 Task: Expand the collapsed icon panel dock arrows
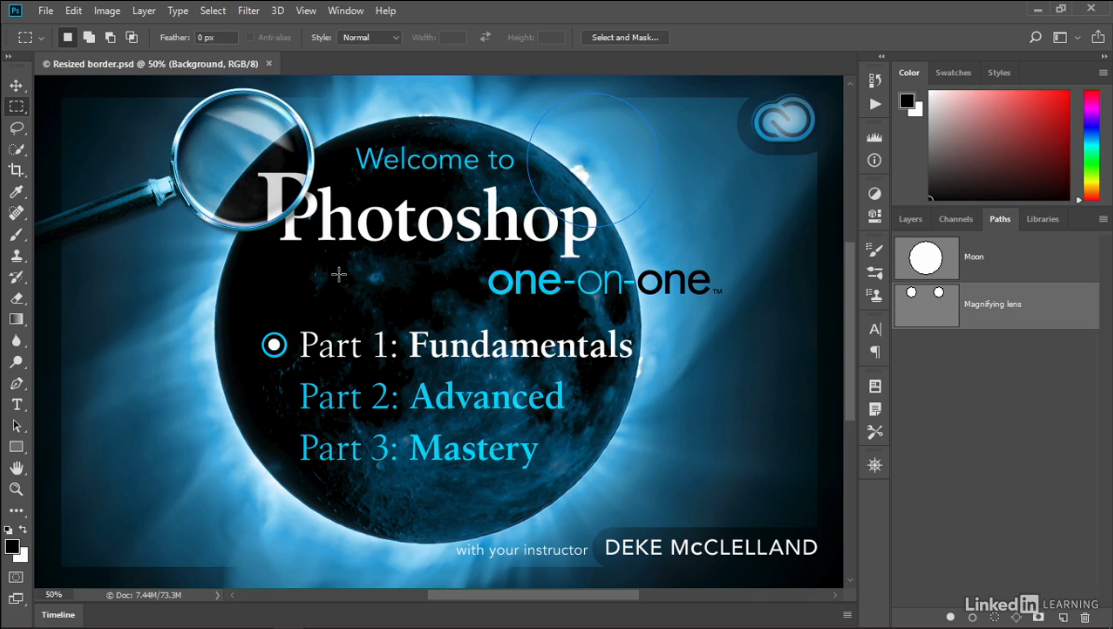[881, 56]
